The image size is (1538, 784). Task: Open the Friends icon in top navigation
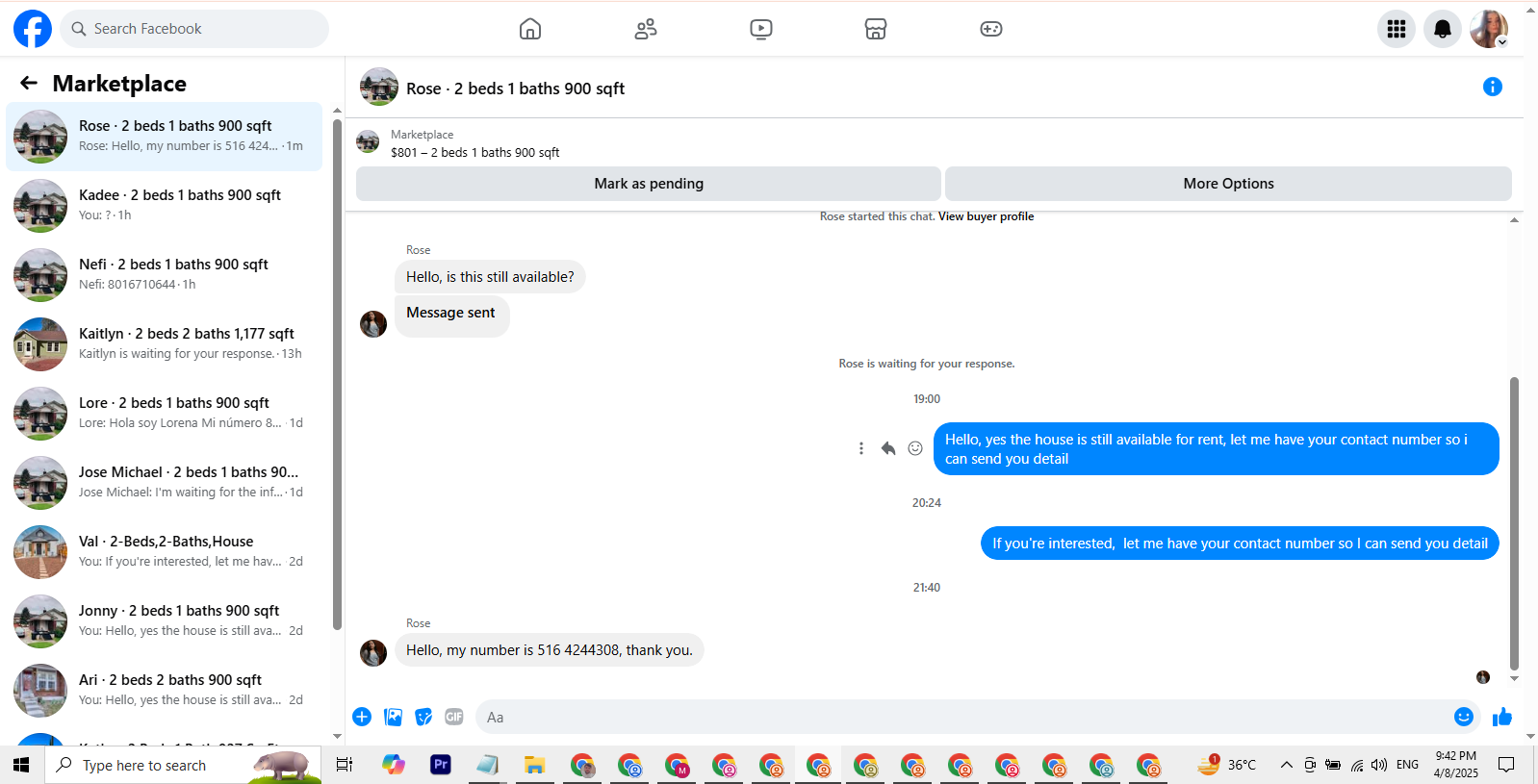tap(646, 29)
